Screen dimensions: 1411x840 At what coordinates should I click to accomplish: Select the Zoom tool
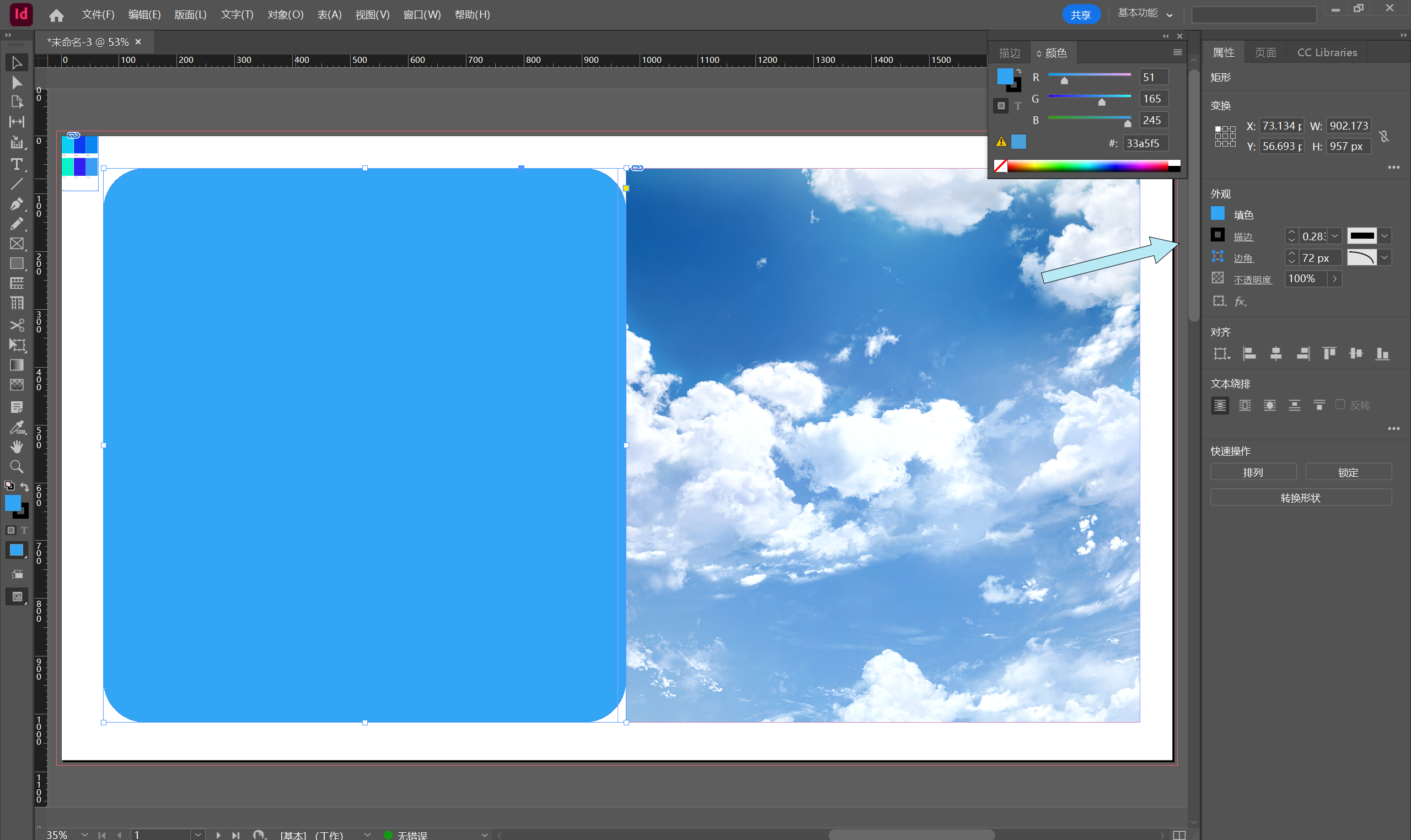click(17, 466)
